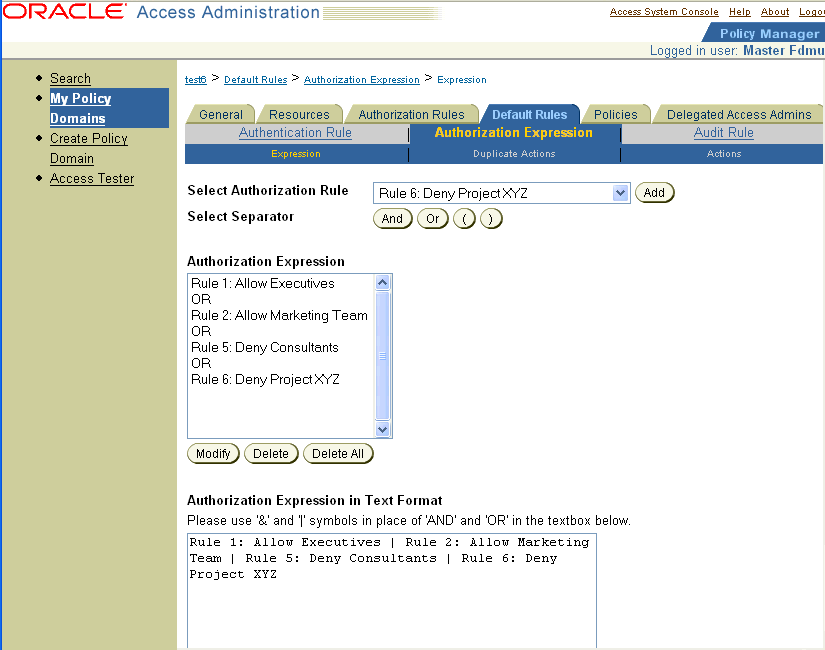Insert an opening parenthesis separator
The width and height of the screenshot is (825, 650).
[464, 218]
